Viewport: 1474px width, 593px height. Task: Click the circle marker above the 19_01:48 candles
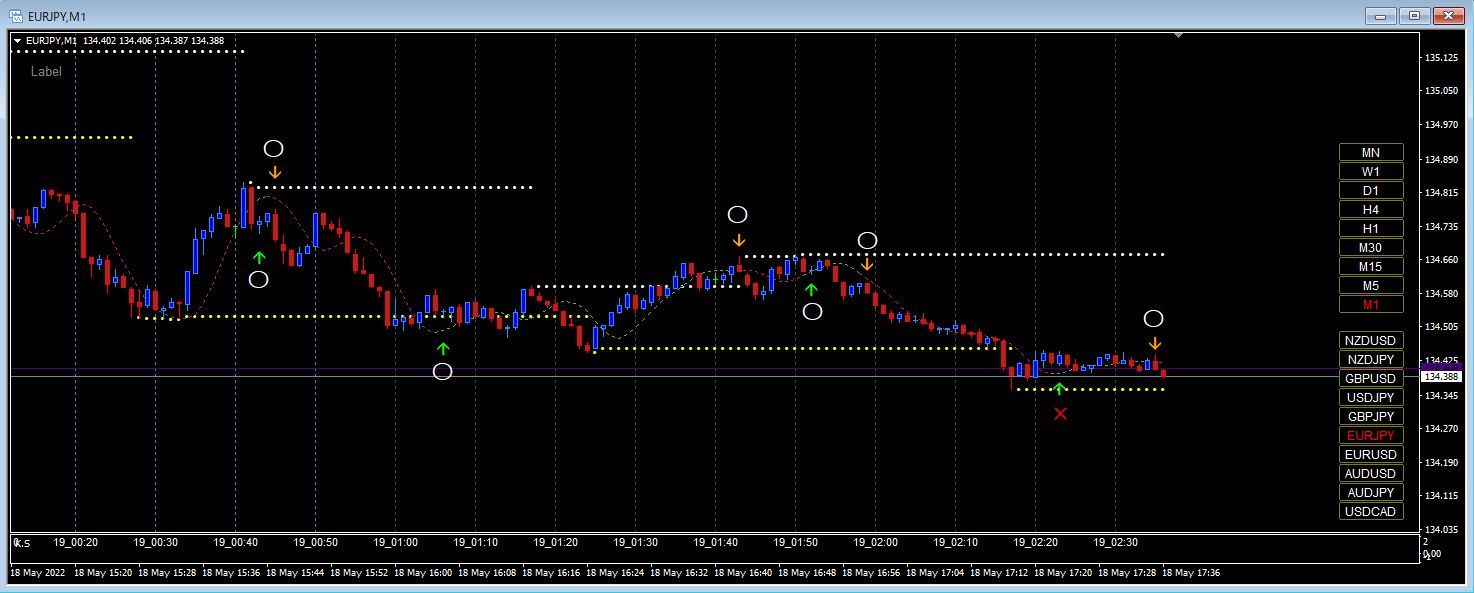click(x=867, y=240)
